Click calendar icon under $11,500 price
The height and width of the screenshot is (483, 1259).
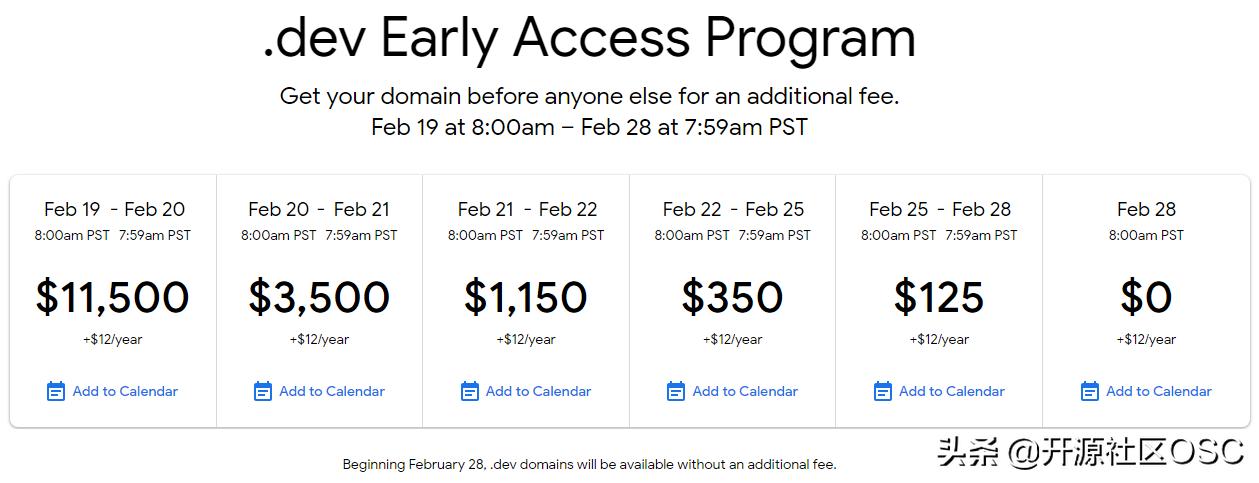click(x=56, y=391)
